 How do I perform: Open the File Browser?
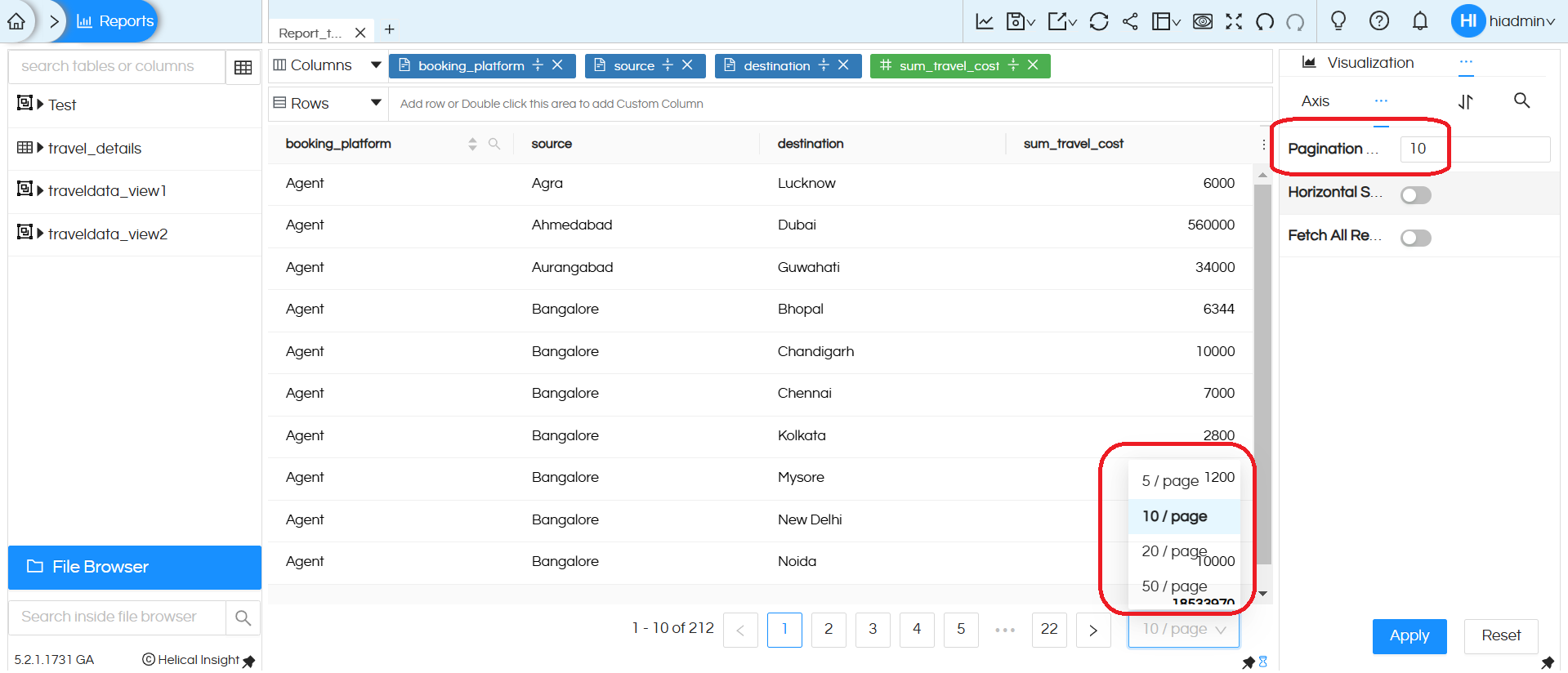coord(135,567)
